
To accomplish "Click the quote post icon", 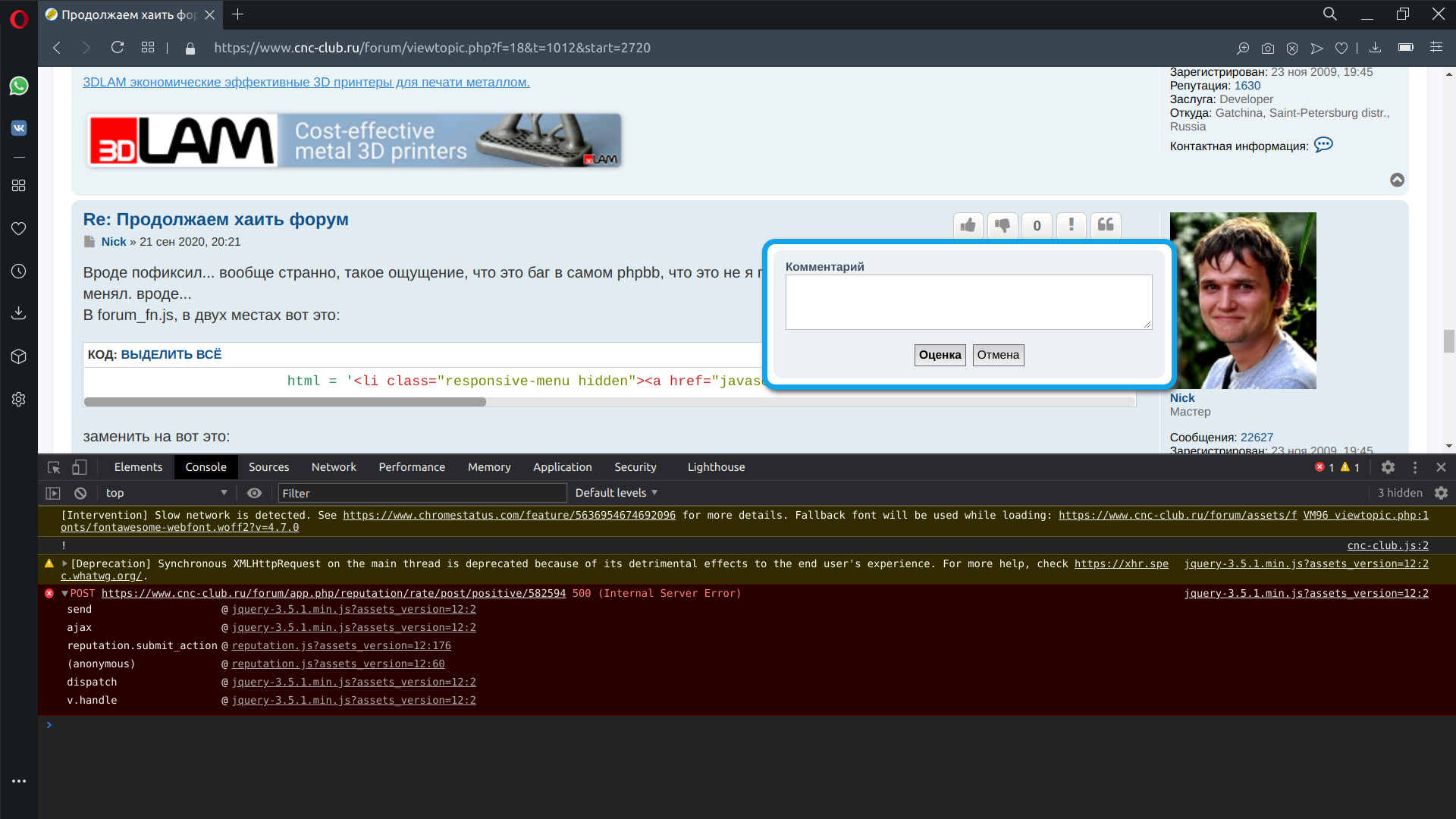I will [1106, 225].
